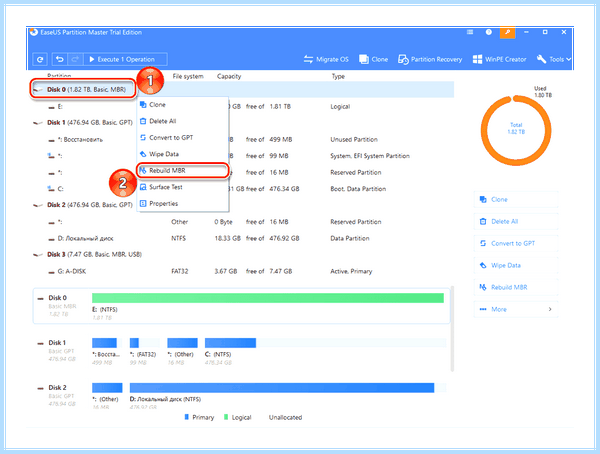
Task: Click the refresh icon in toolbar
Action: click(x=40, y=59)
